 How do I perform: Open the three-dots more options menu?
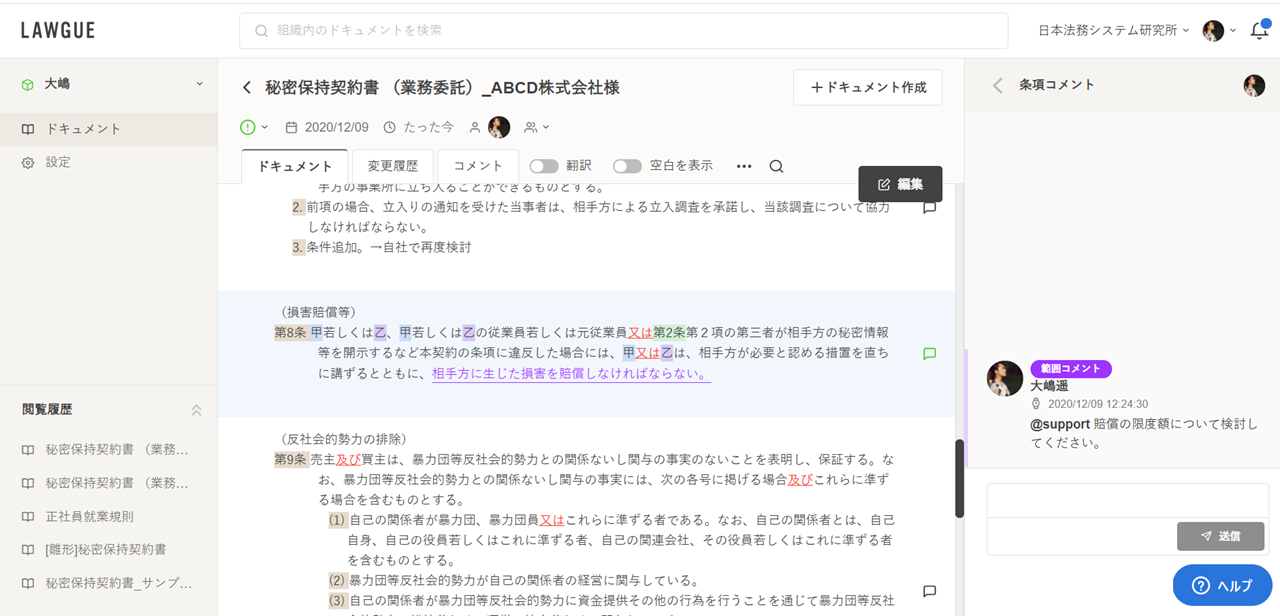(744, 166)
